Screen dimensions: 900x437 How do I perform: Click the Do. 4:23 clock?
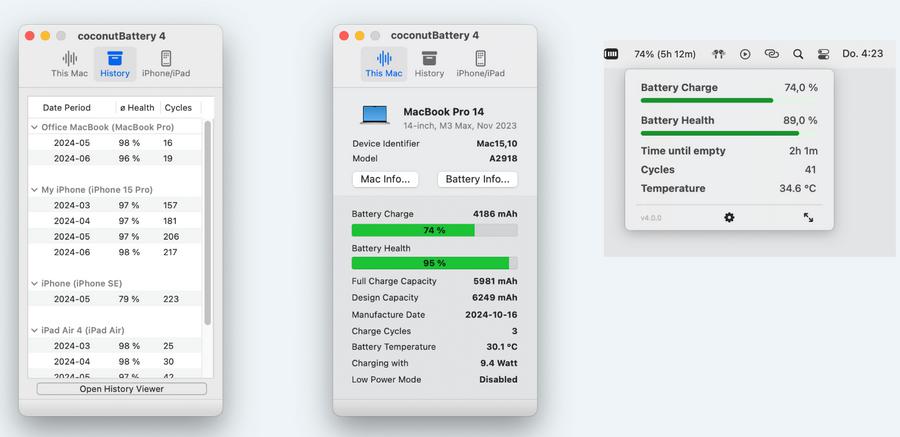coord(863,53)
